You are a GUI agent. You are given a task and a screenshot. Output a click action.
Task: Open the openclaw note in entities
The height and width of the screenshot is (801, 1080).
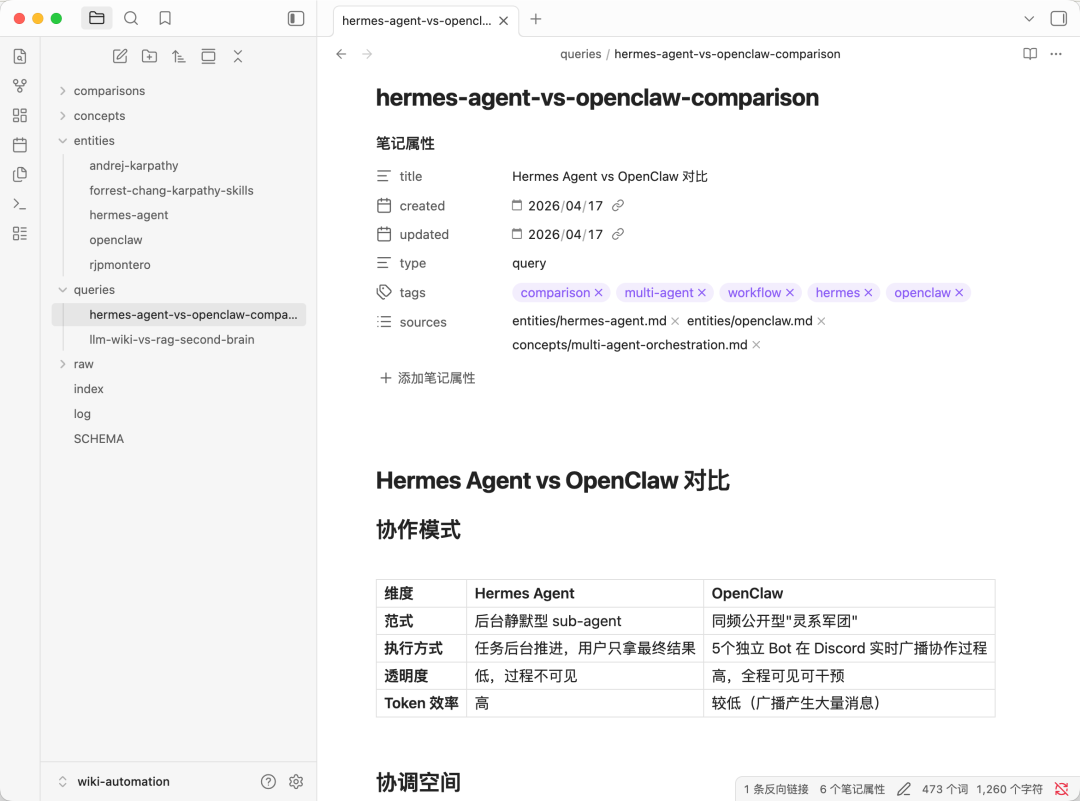click(x=116, y=240)
